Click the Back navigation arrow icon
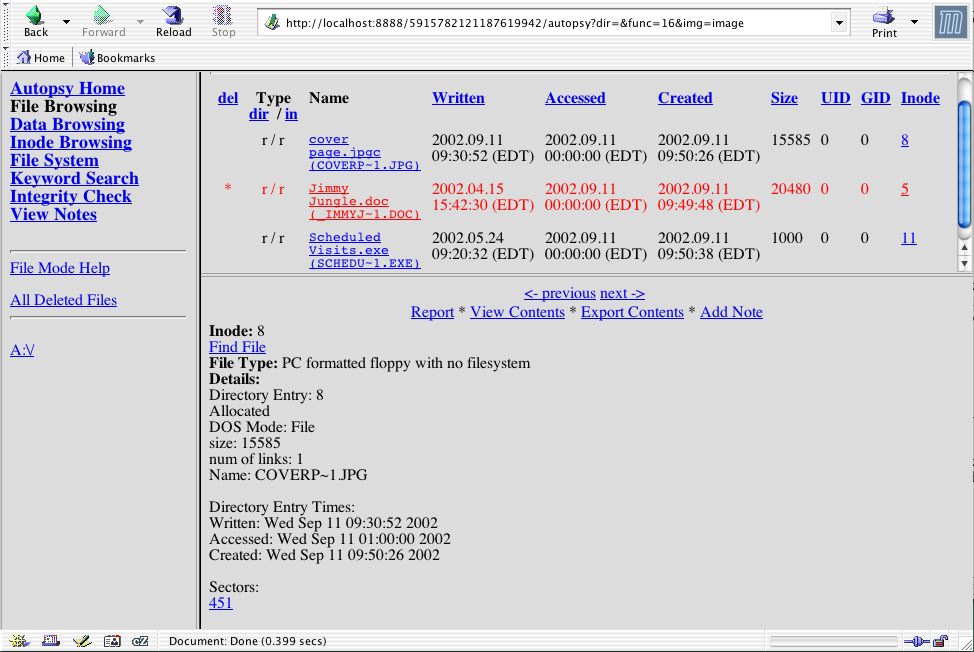The height and width of the screenshot is (652, 974). pos(35,16)
